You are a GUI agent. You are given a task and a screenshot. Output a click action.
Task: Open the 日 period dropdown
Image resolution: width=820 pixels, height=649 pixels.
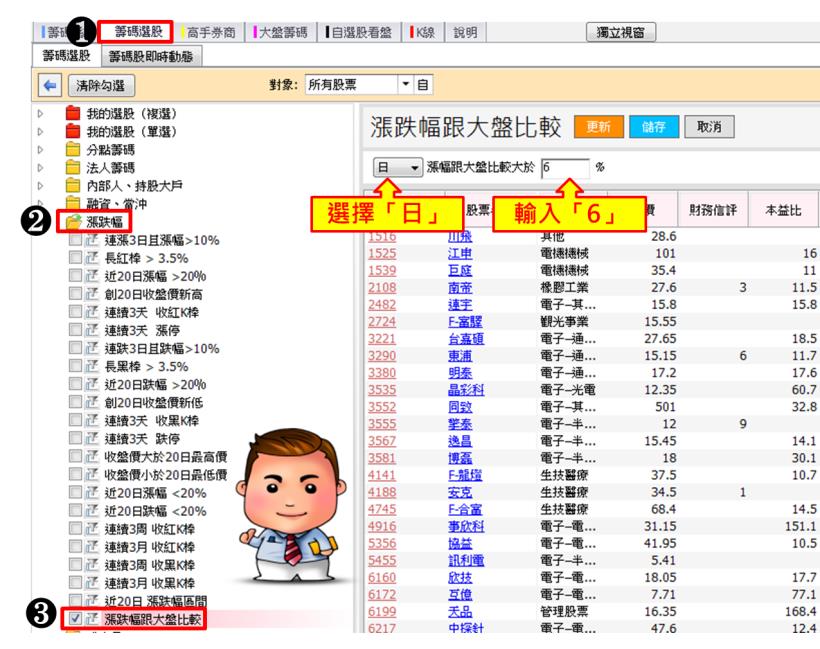[x=397, y=168]
